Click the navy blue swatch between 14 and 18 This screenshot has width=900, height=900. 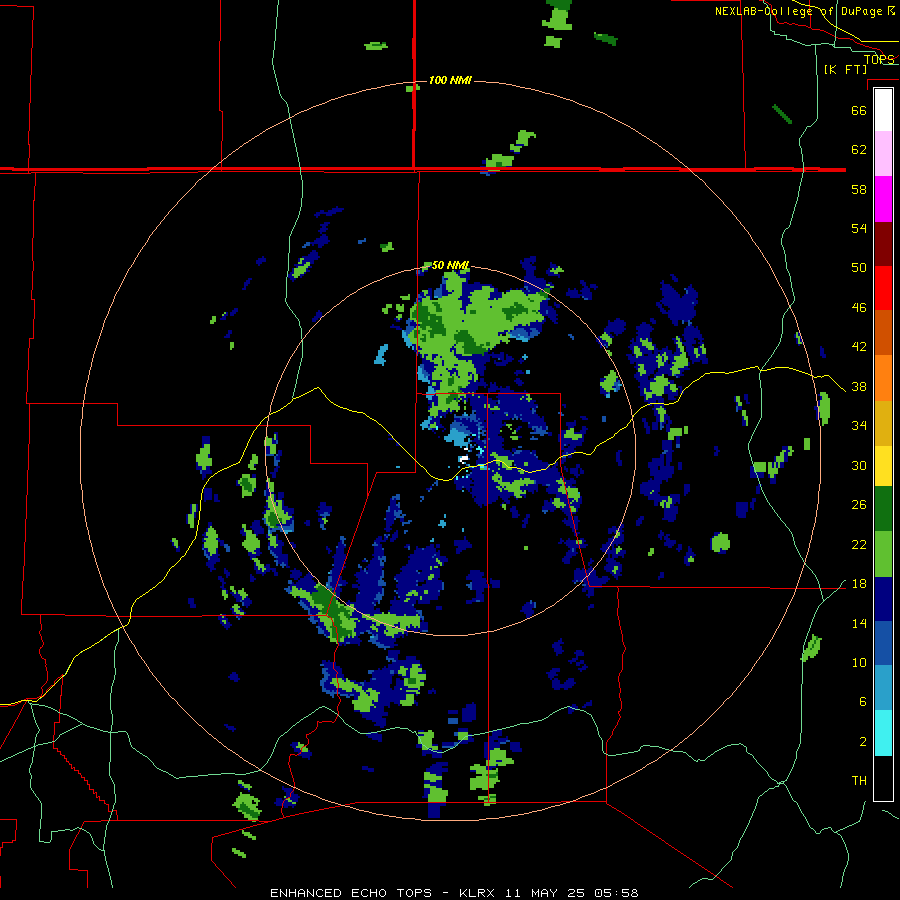[883, 599]
